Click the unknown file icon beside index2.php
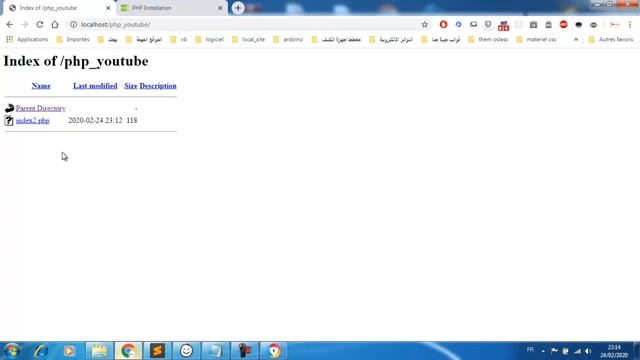Viewport: 640px width, 360px height. tap(9, 120)
